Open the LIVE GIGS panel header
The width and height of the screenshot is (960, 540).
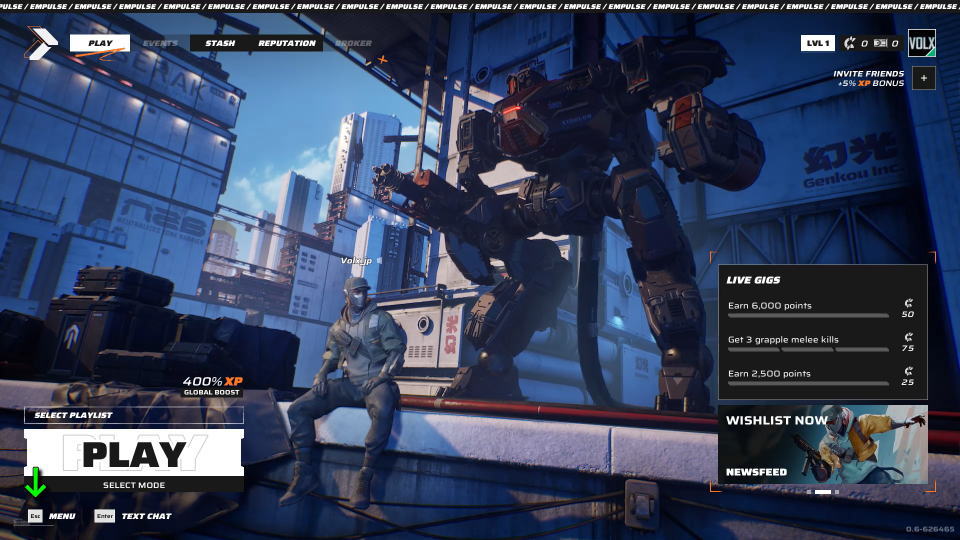[753, 280]
